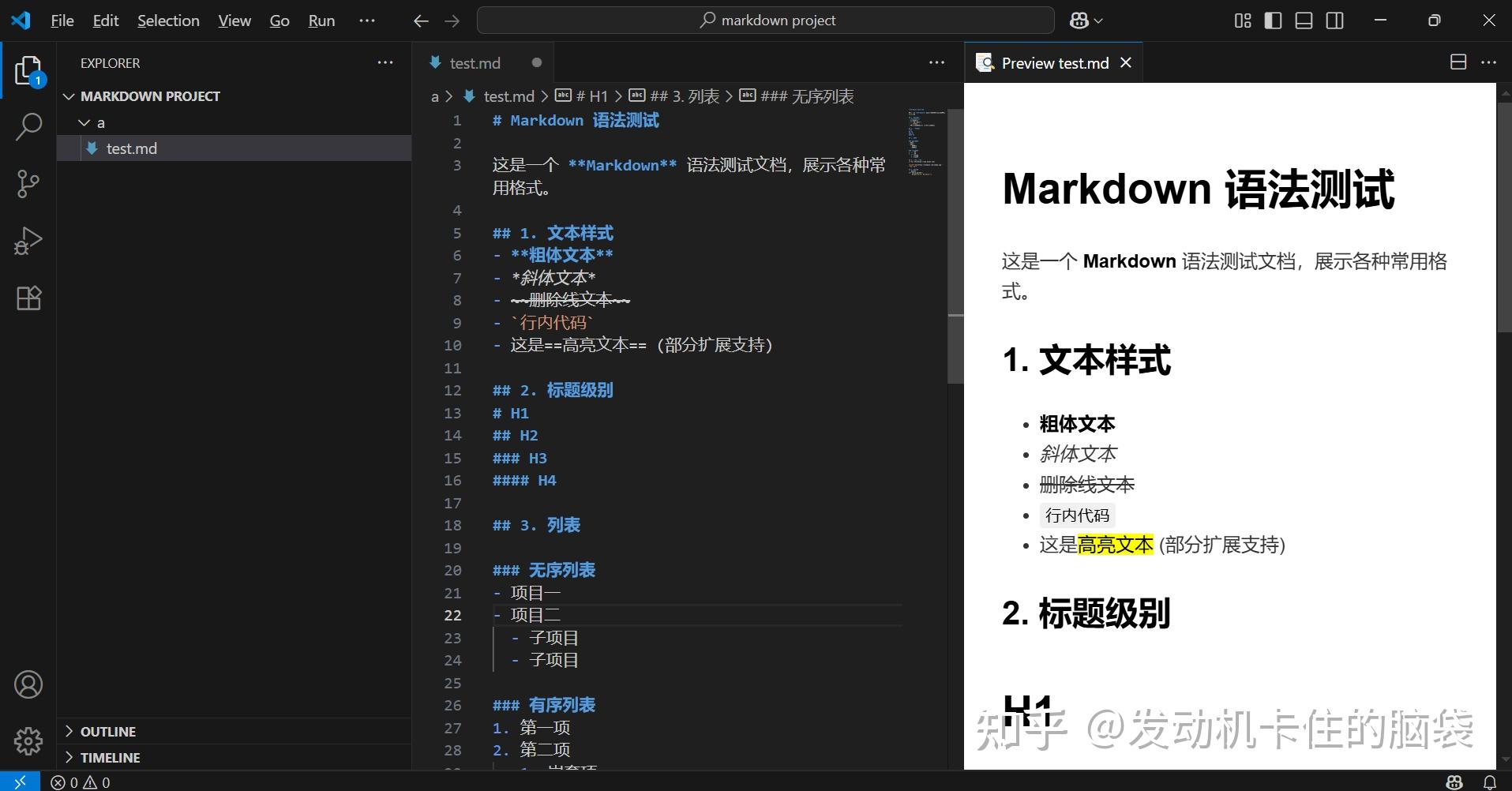Image resolution: width=1512 pixels, height=791 pixels.
Task: Click the back navigation arrow
Action: pyautogui.click(x=421, y=21)
